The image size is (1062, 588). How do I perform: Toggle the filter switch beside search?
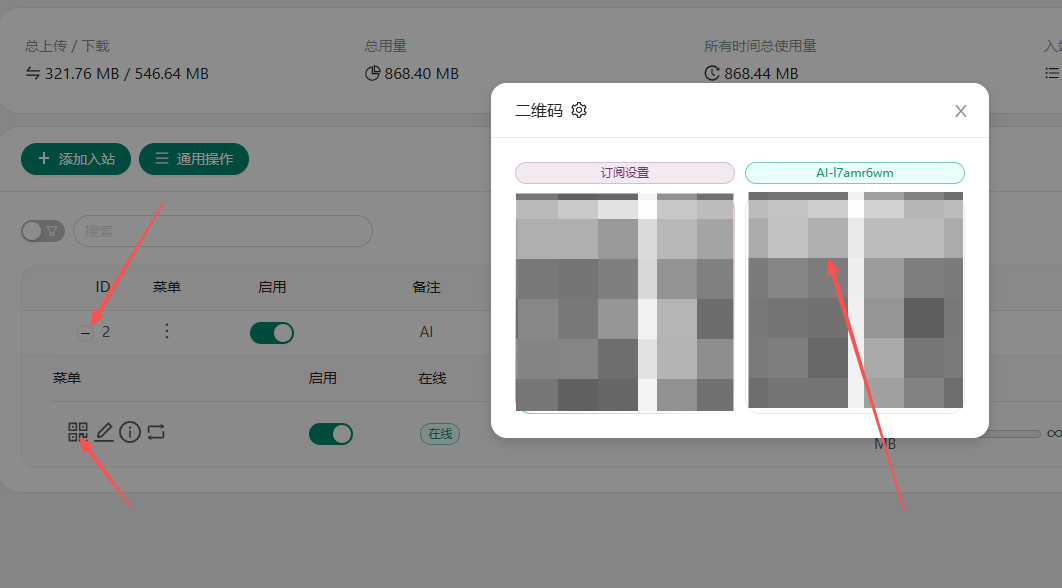click(x=43, y=231)
